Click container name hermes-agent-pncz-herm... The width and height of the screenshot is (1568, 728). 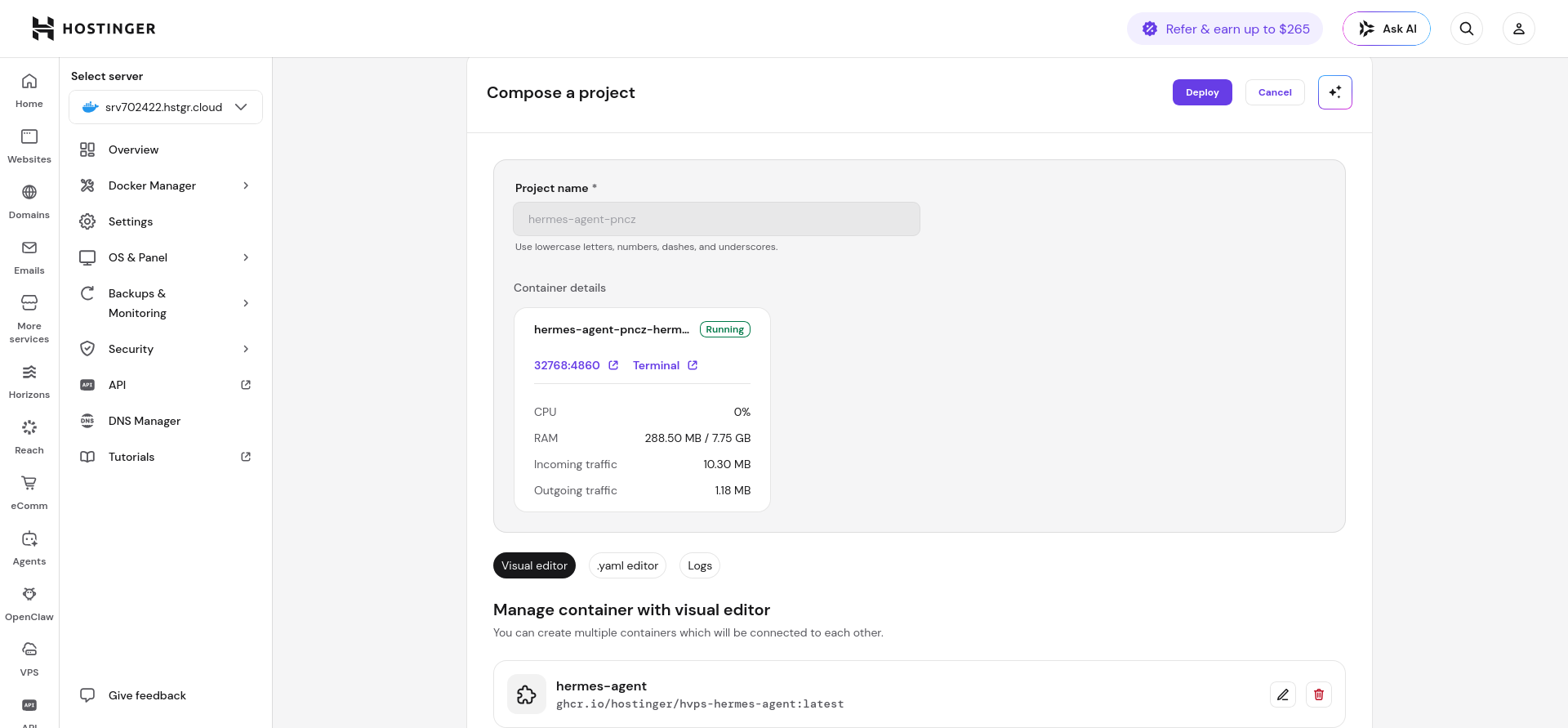[x=612, y=329]
